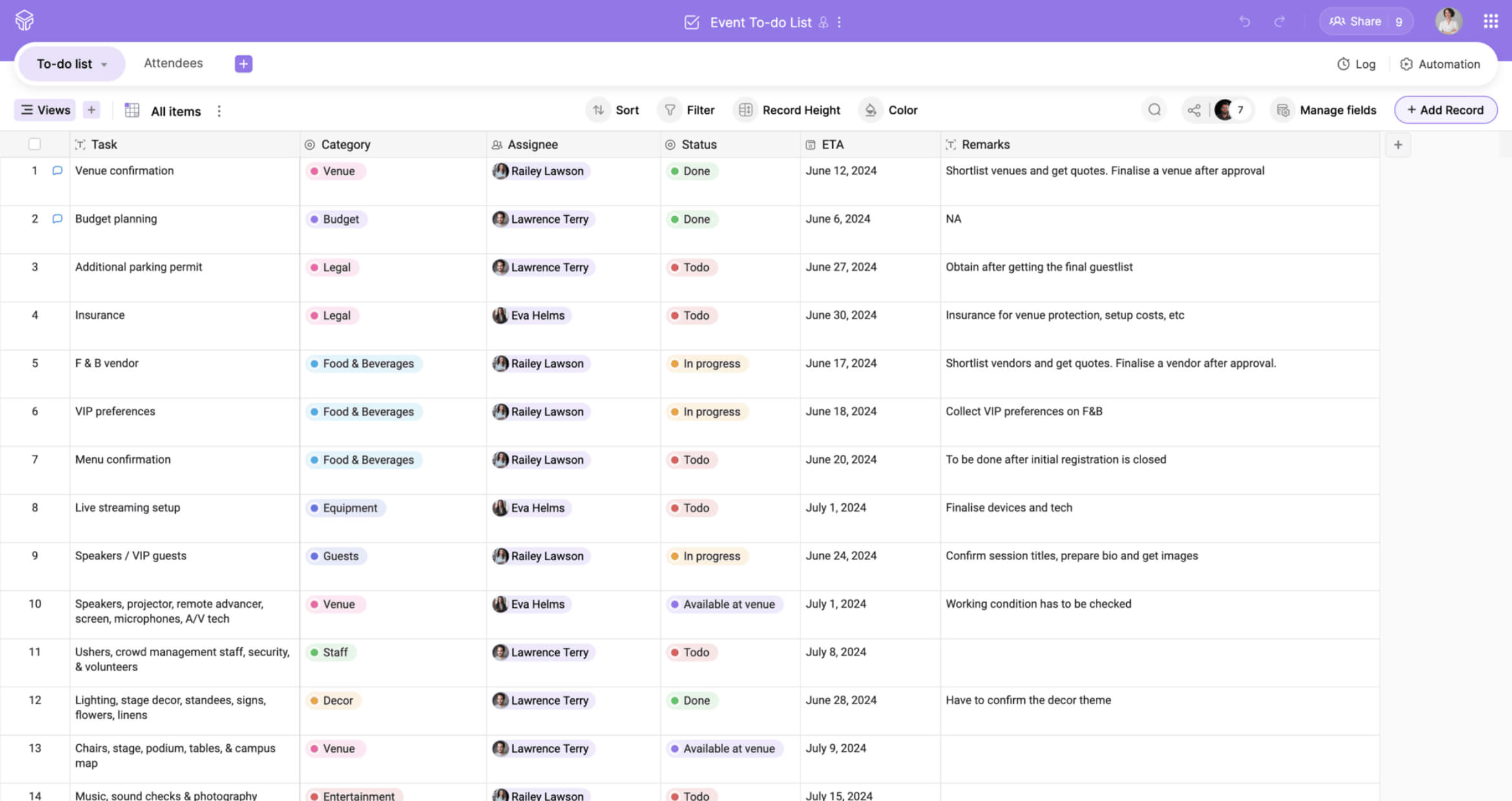Viewport: 1512px width, 801px height.
Task: Open Event To-do List title options dots
Action: pos(839,22)
